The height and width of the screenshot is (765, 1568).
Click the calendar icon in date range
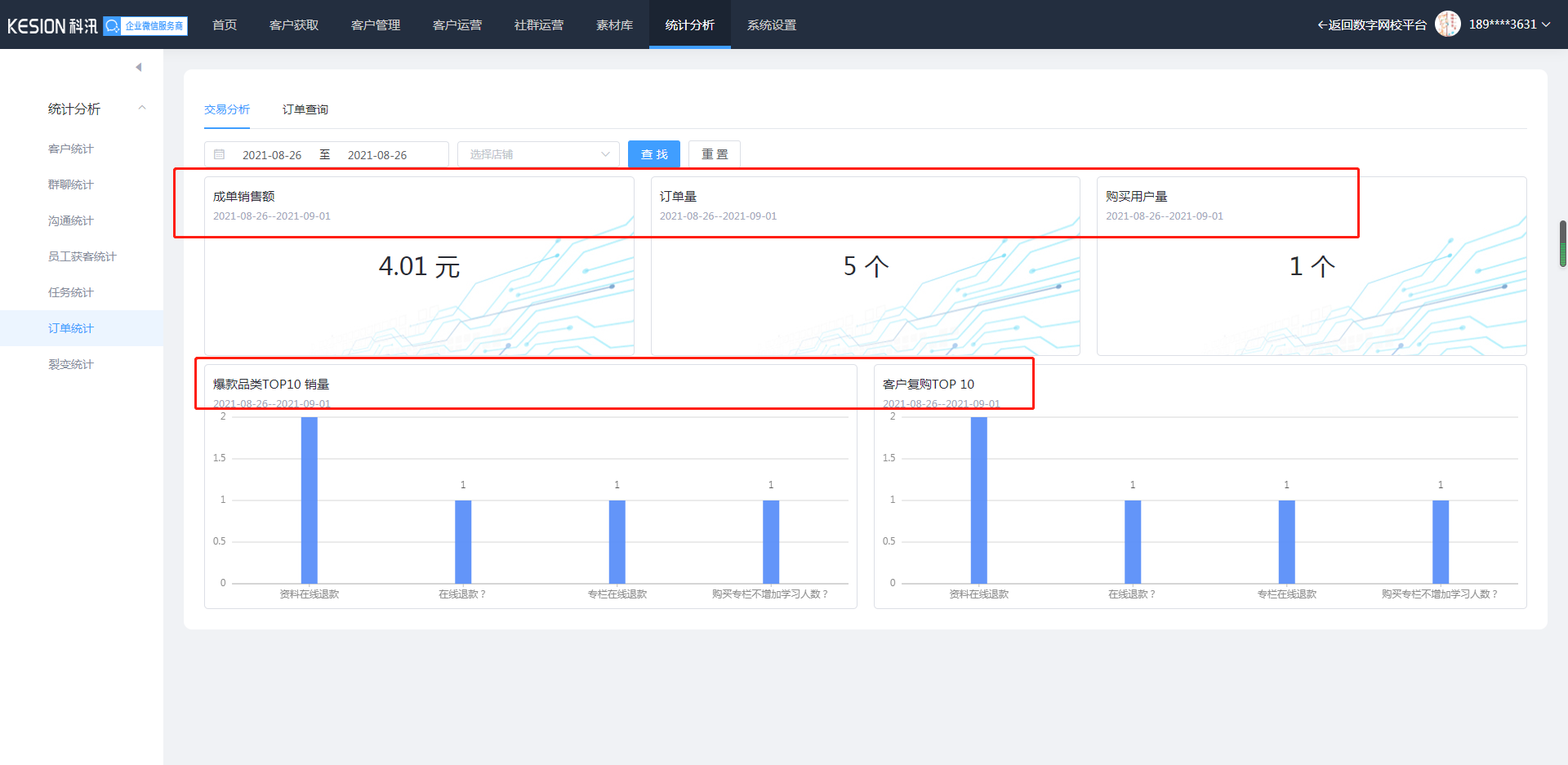(x=220, y=154)
